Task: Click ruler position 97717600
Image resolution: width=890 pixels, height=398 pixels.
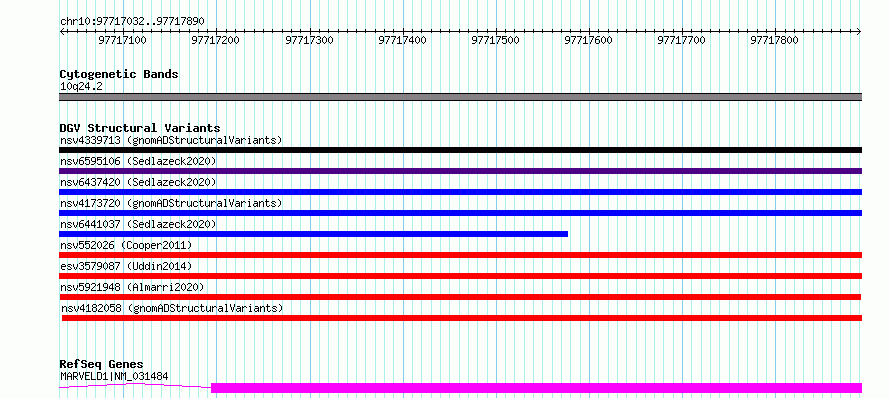Action: point(589,40)
